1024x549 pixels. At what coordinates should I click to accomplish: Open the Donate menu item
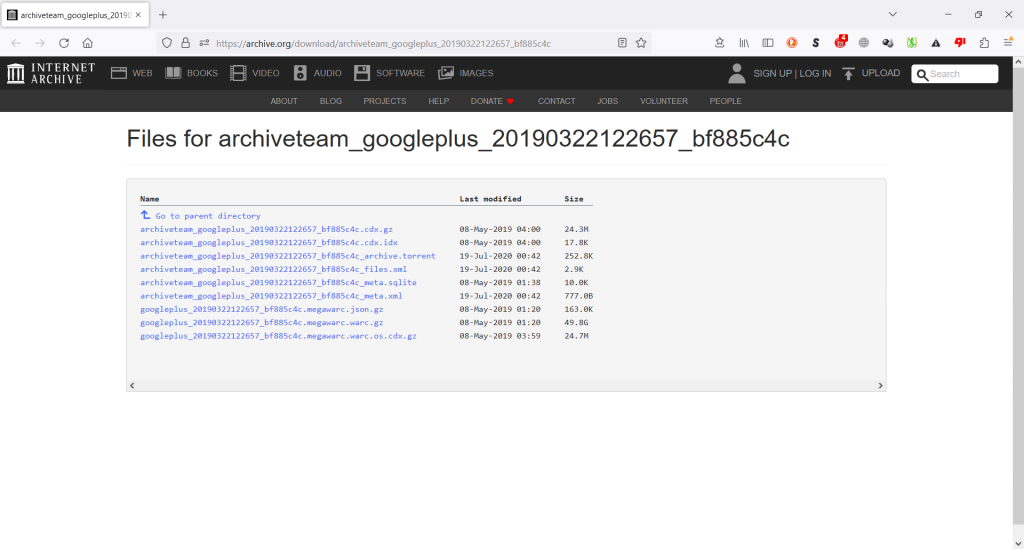coord(492,101)
